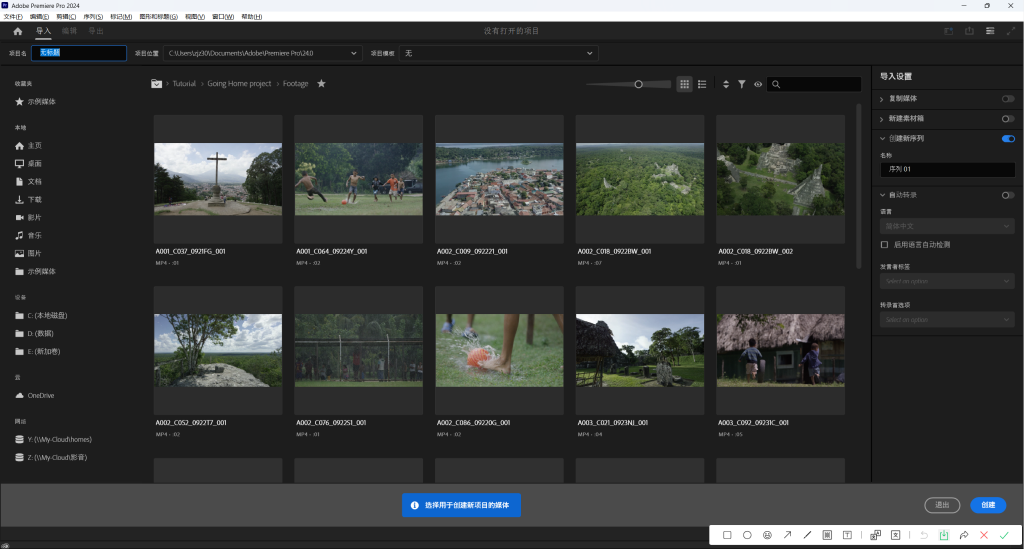
Task: Toggle file visibility eye icon
Action: [x=758, y=85]
